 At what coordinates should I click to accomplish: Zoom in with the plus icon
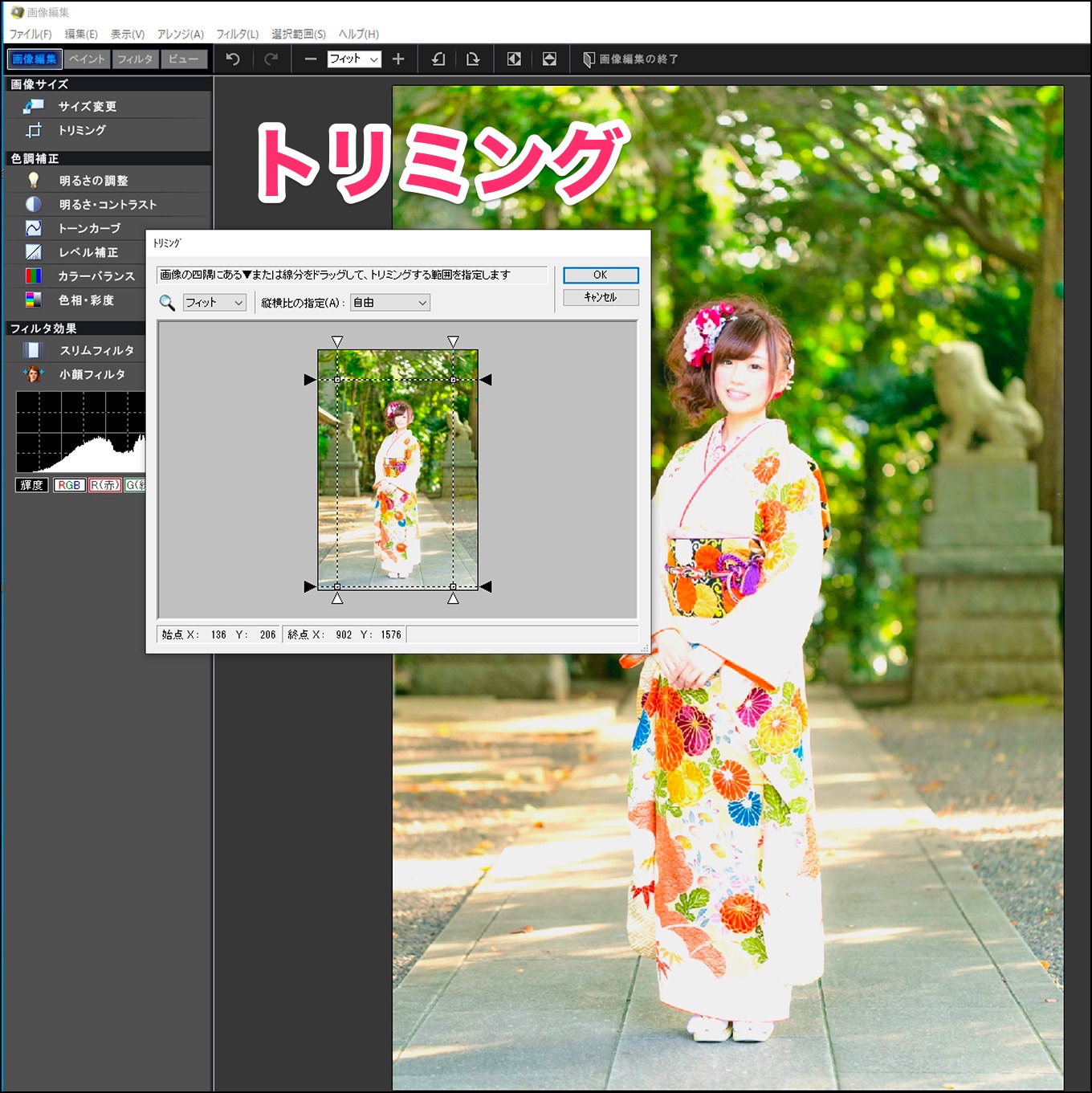tap(398, 59)
